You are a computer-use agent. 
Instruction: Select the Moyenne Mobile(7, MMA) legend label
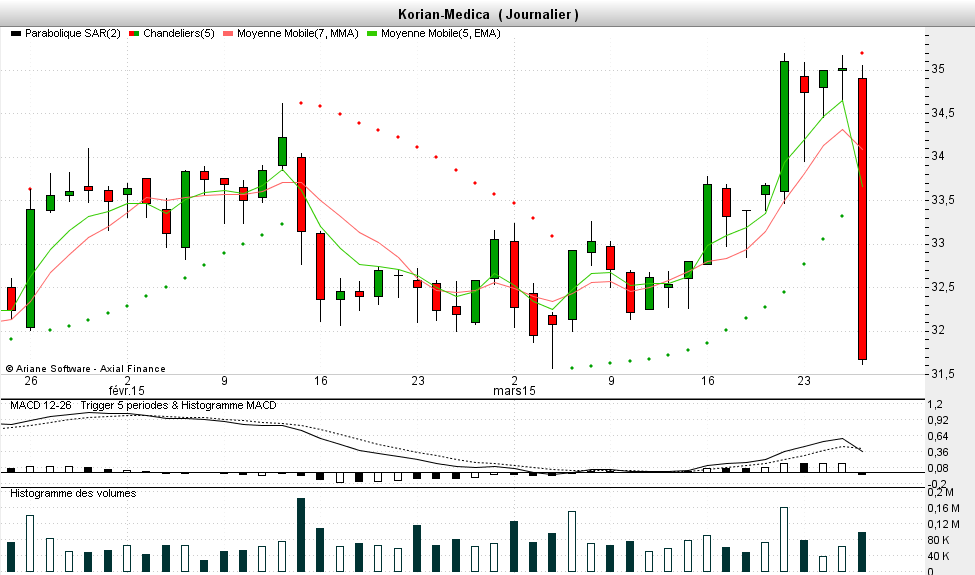pos(298,34)
